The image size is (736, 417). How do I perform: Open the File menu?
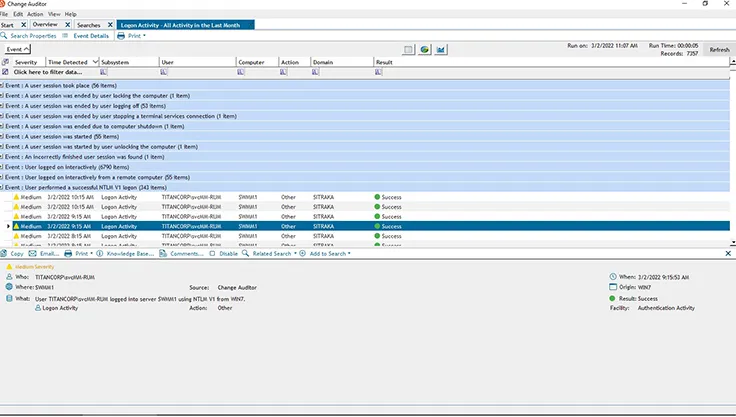tap(4, 14)
